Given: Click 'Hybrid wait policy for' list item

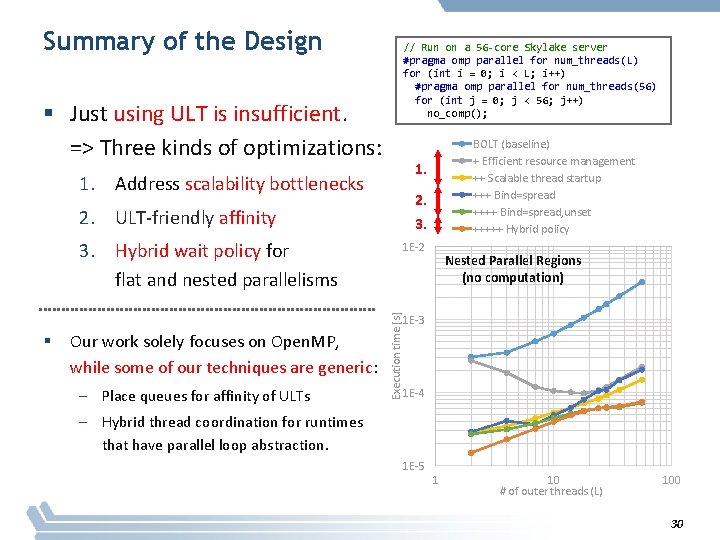Looking at the screenshot, I should [202, 251].
